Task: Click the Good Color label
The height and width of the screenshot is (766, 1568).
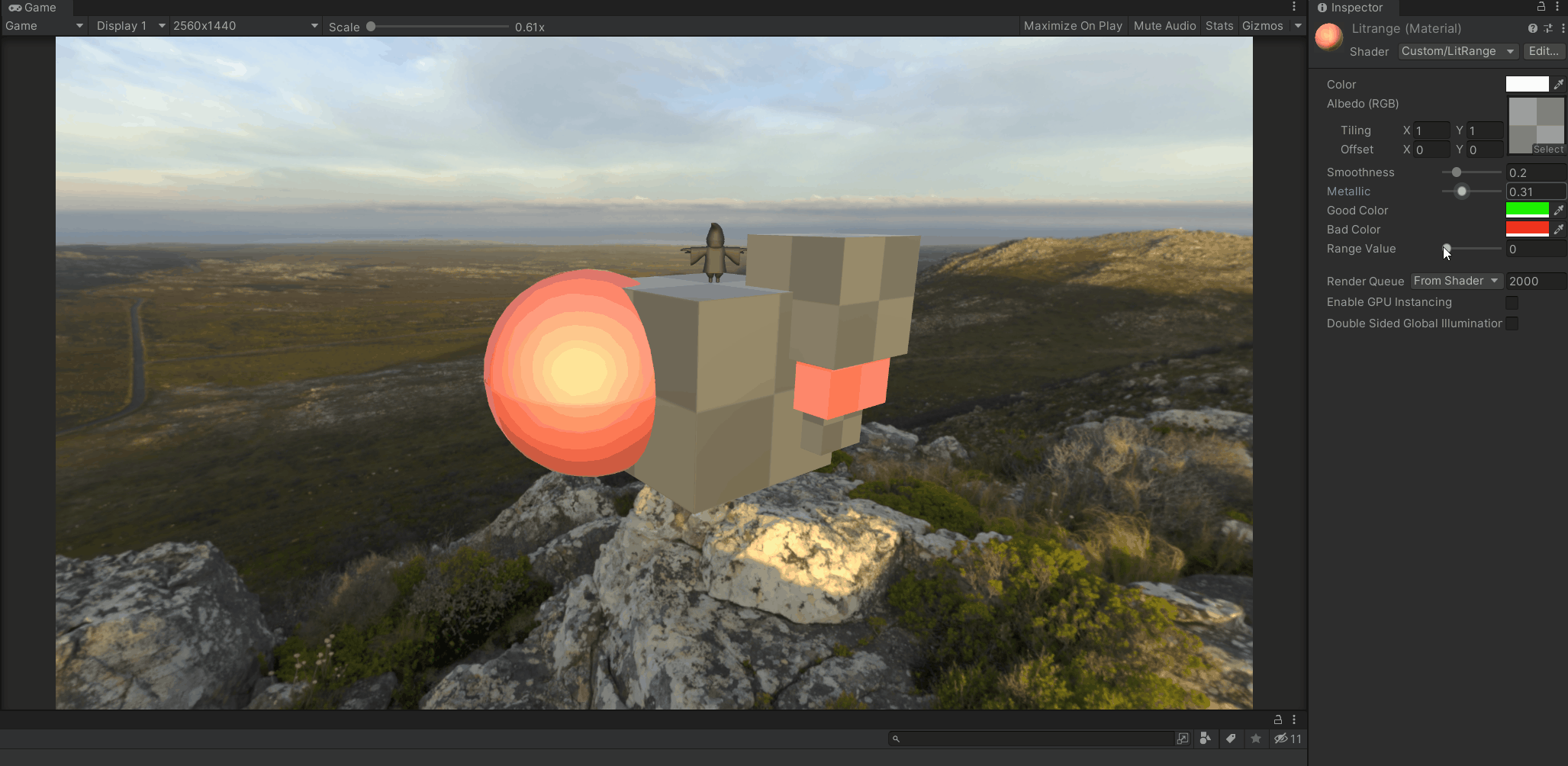Action: pyautogui.click(x=1357, y=211)
